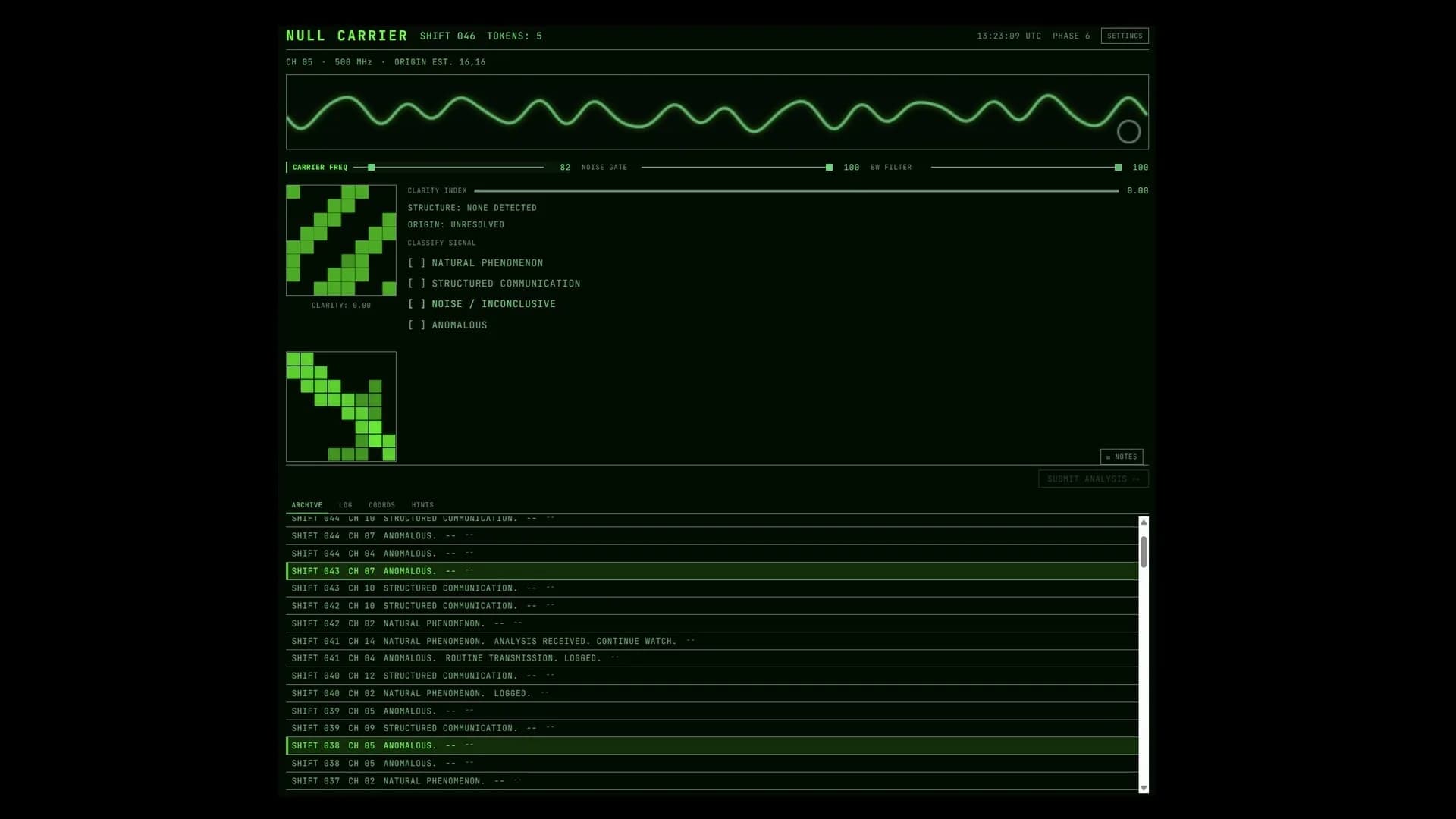Switch to the Archive tab
The height and width of the screenshot is (819, 1456).
tap(306, 505)
